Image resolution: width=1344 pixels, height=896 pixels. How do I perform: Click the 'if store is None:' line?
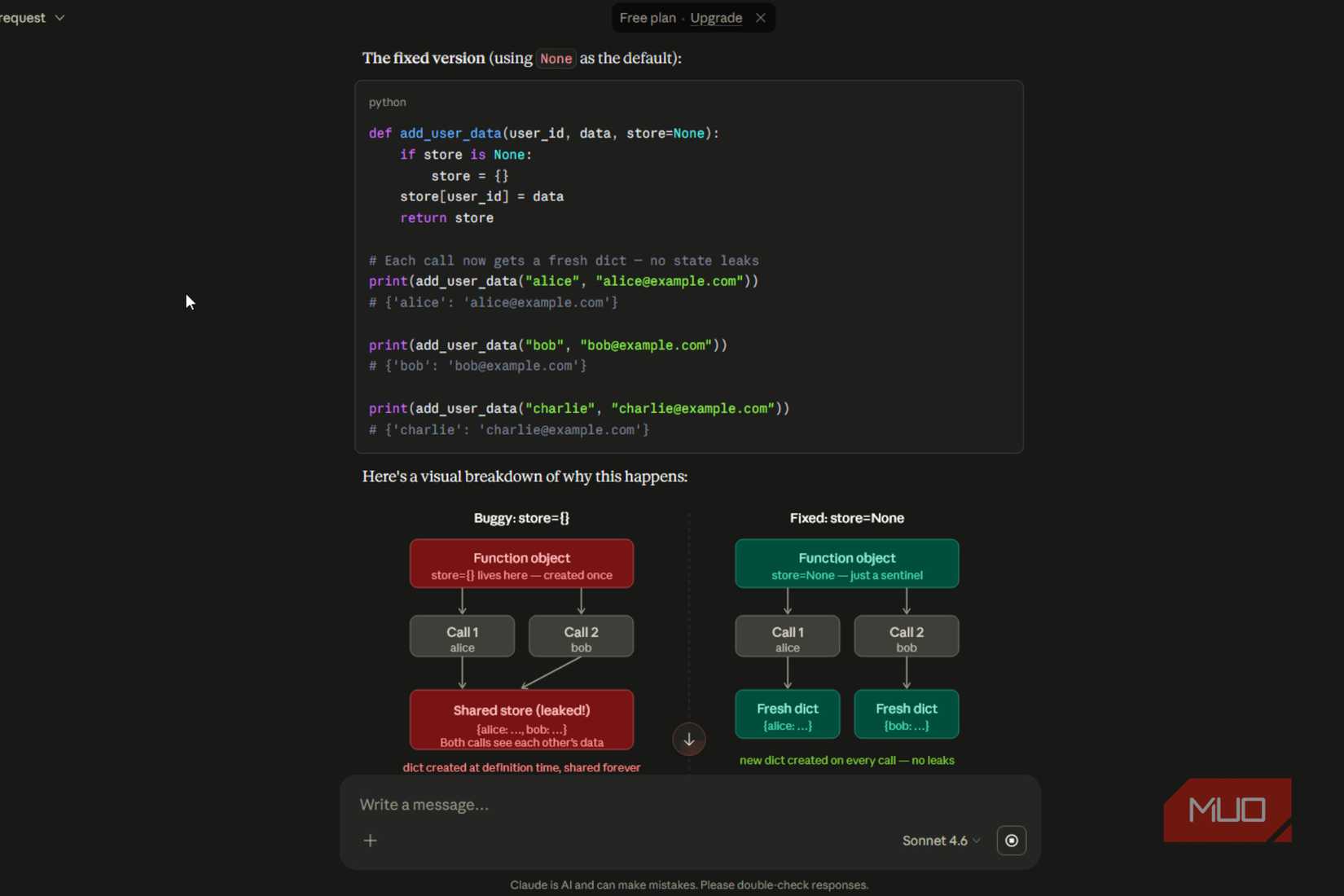point(466,155)
